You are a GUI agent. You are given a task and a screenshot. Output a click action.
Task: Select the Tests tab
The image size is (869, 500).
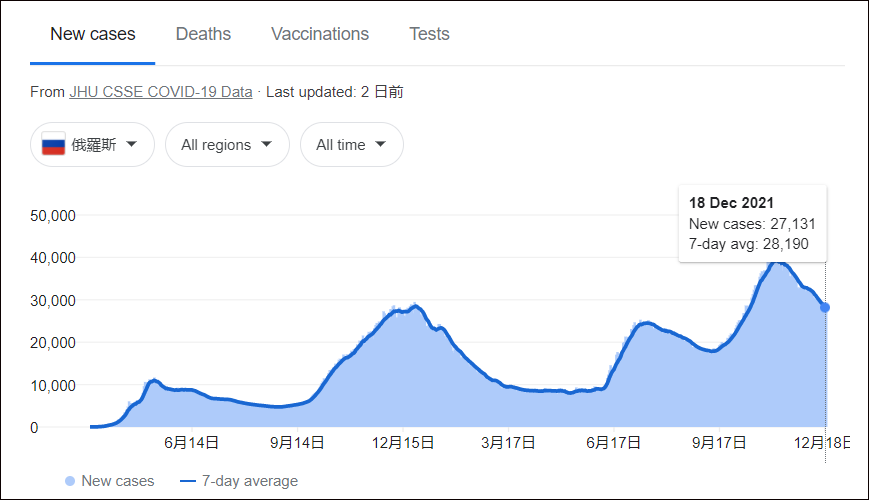click(429, 34)
